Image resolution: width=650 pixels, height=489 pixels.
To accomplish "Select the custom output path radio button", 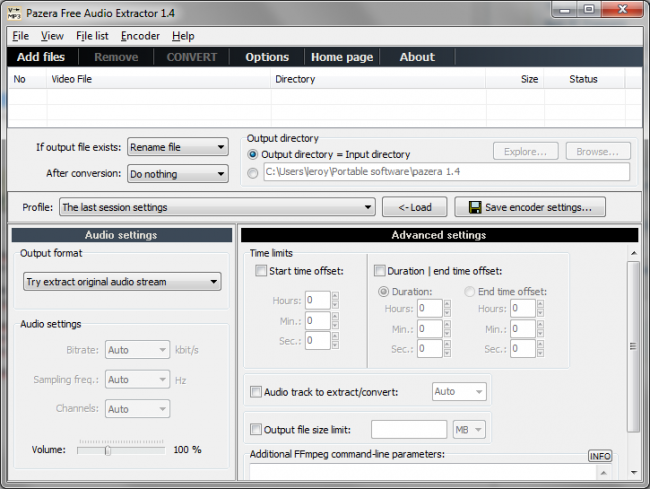I will (x=252, y=173).
